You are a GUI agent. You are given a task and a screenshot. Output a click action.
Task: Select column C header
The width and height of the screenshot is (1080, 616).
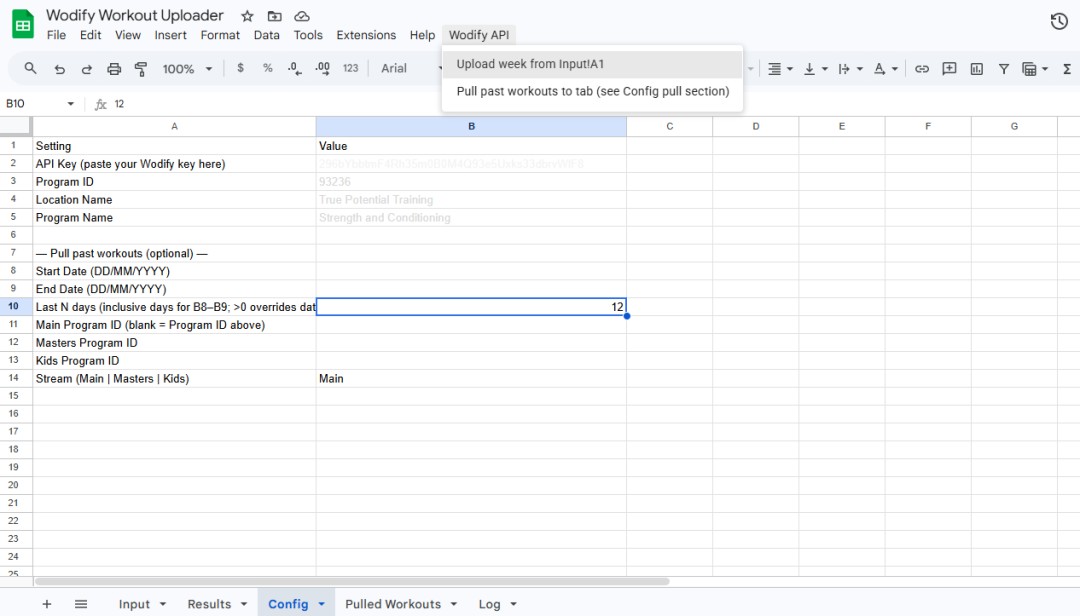click(x=669, y=126)
